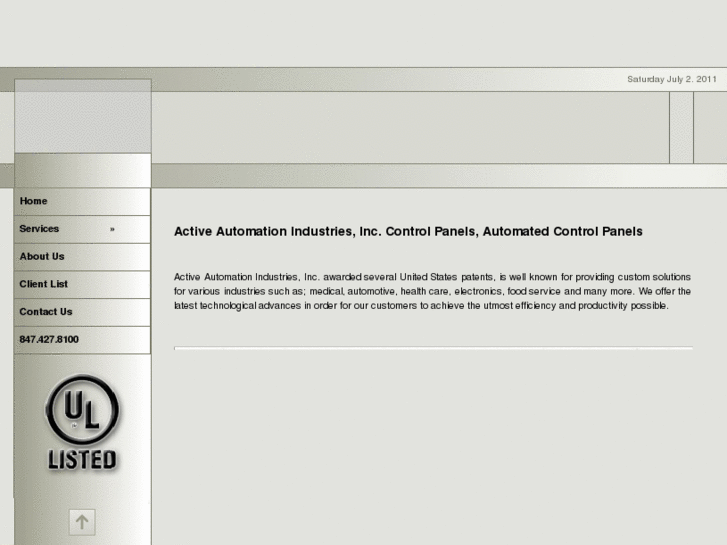727x545 pixels.
Task: Click the UL Listed logo
Action: coord(82,422)
